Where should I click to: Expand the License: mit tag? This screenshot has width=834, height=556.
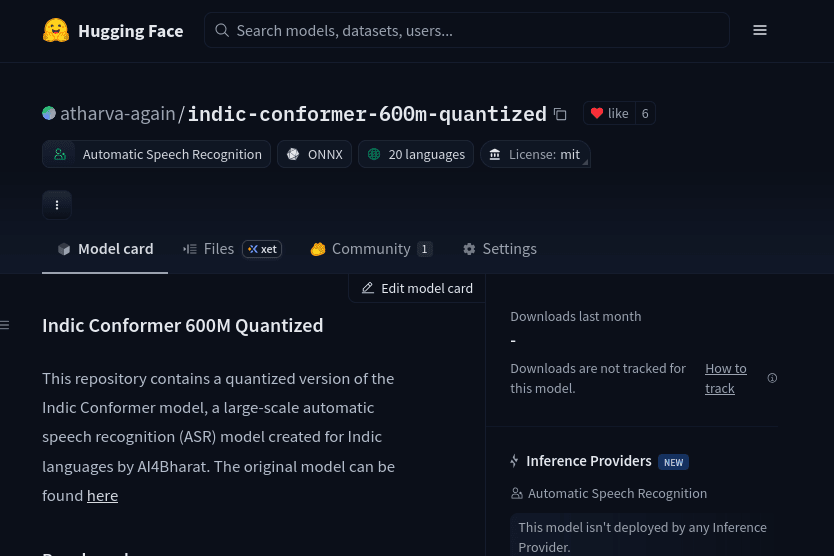(534, 154)
